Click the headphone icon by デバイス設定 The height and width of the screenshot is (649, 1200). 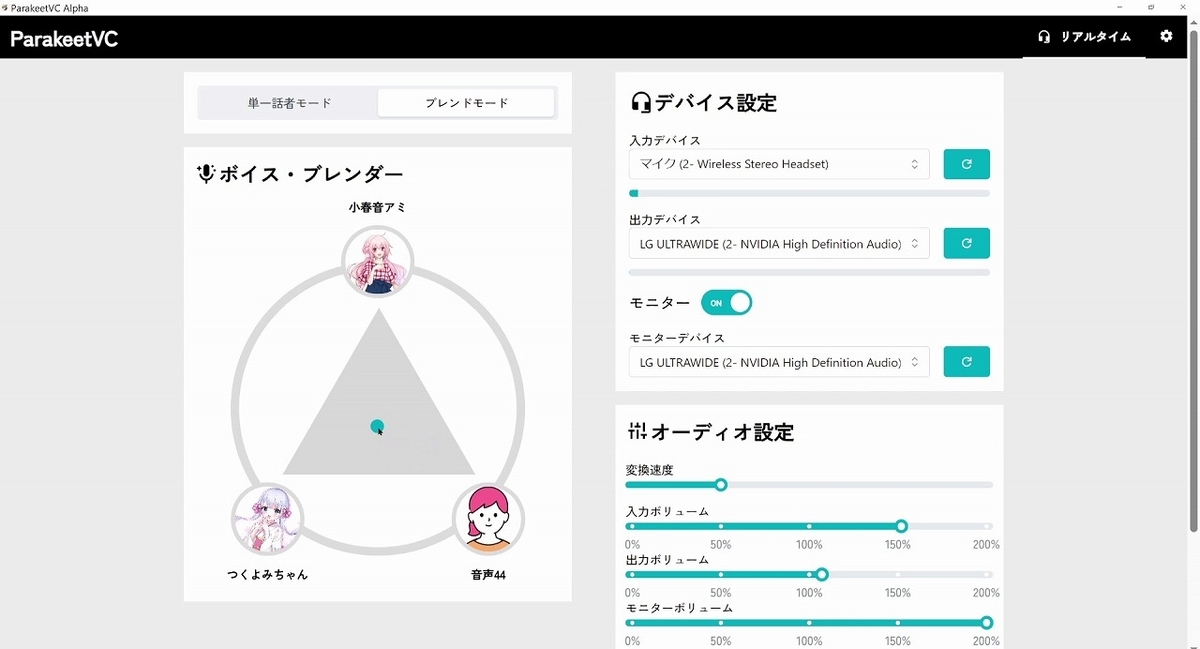[641, 102]
